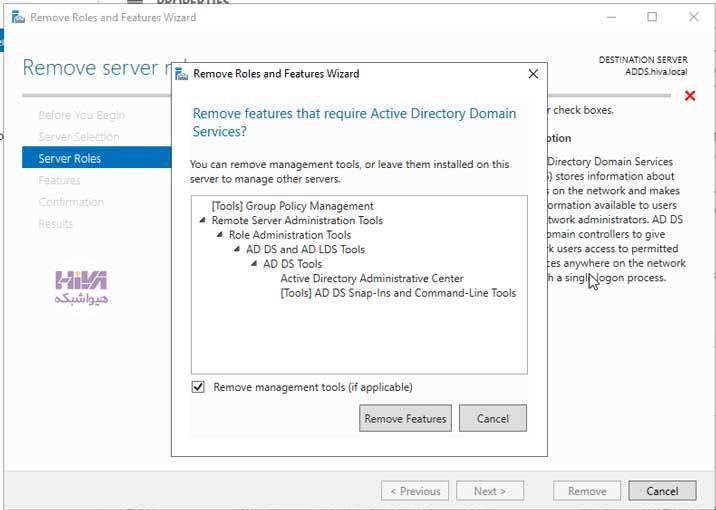Image resolution: width=716 pixels, height=510 pixels.
Task: Cancel the remove features dialog
Action: tap(493, 418)
